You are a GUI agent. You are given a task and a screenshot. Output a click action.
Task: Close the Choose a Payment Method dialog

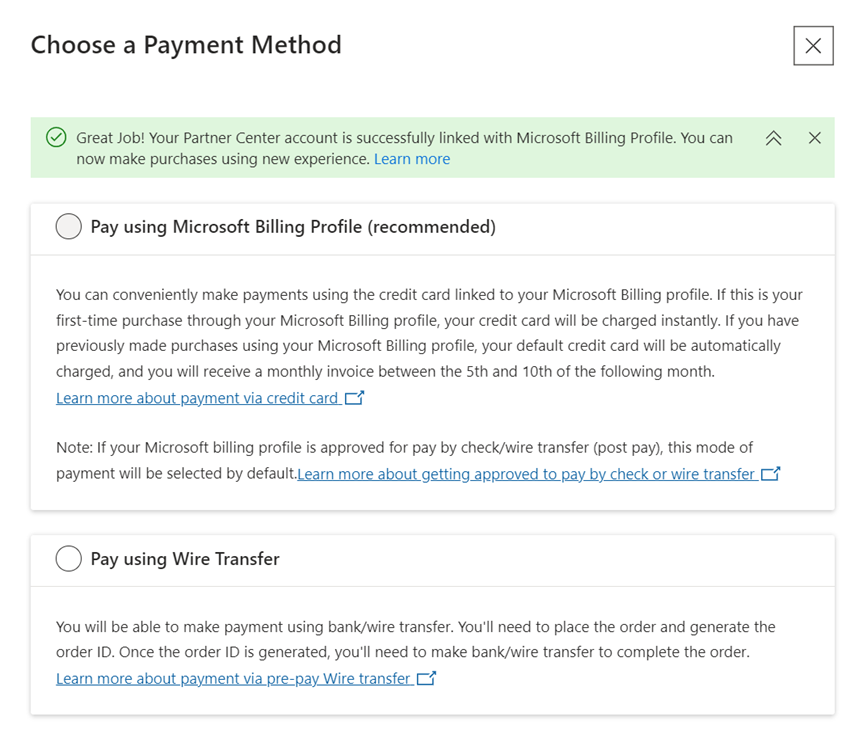point(813,46)
